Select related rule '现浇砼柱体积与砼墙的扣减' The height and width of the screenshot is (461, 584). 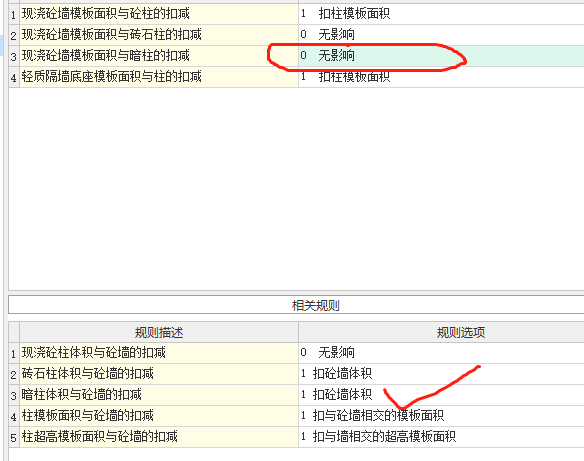[159, 353]
